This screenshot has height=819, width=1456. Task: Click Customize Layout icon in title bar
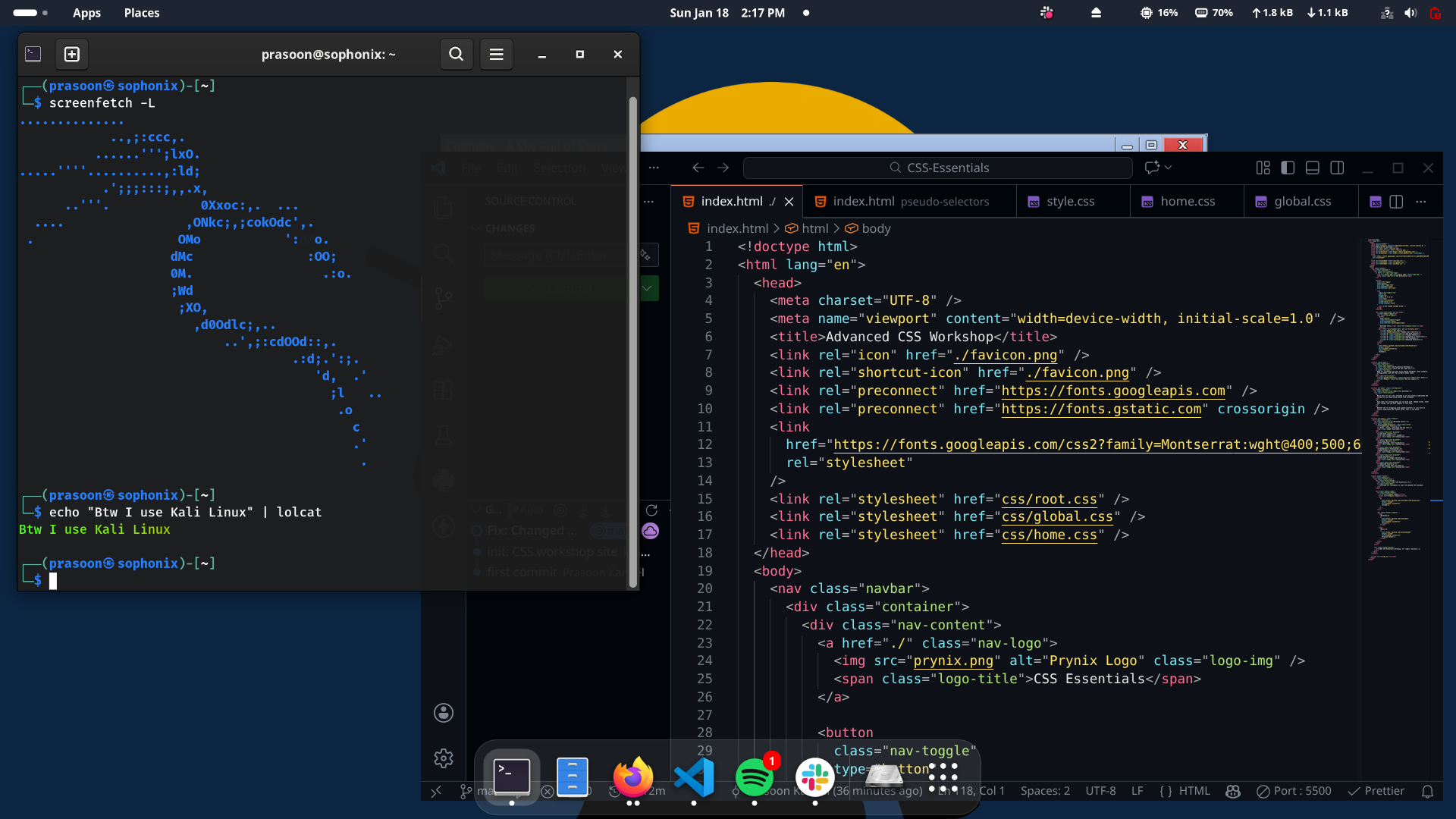[1263, 168]
